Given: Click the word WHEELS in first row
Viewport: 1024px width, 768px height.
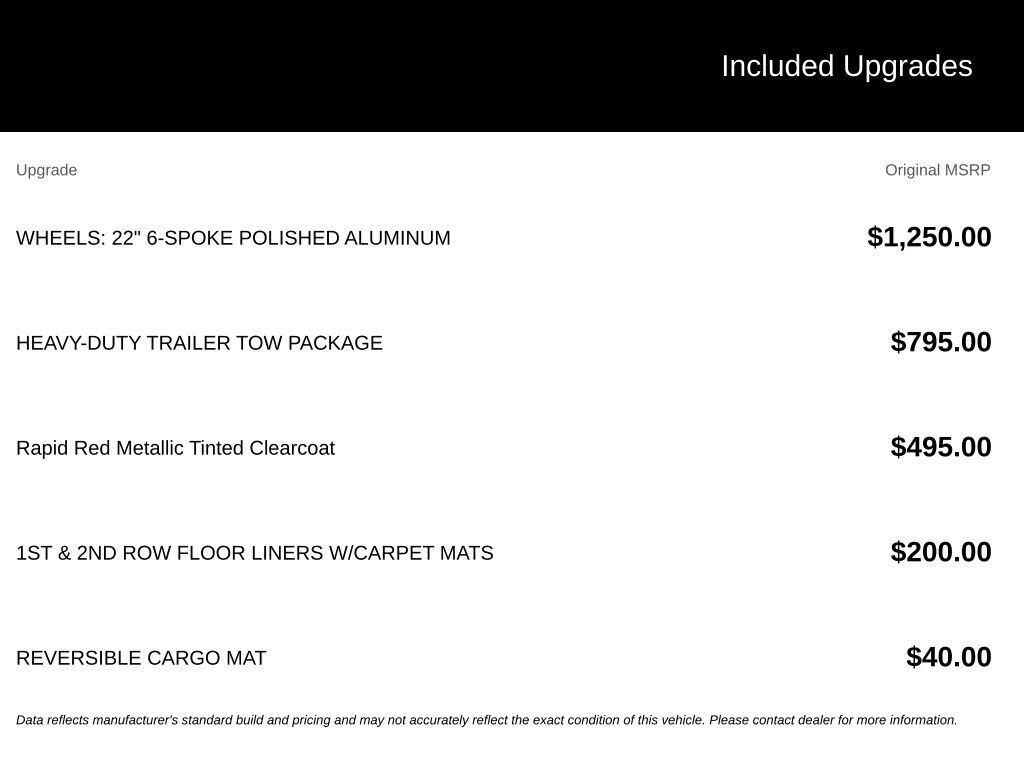Looking at the screenshot, I should coord(60,238).
